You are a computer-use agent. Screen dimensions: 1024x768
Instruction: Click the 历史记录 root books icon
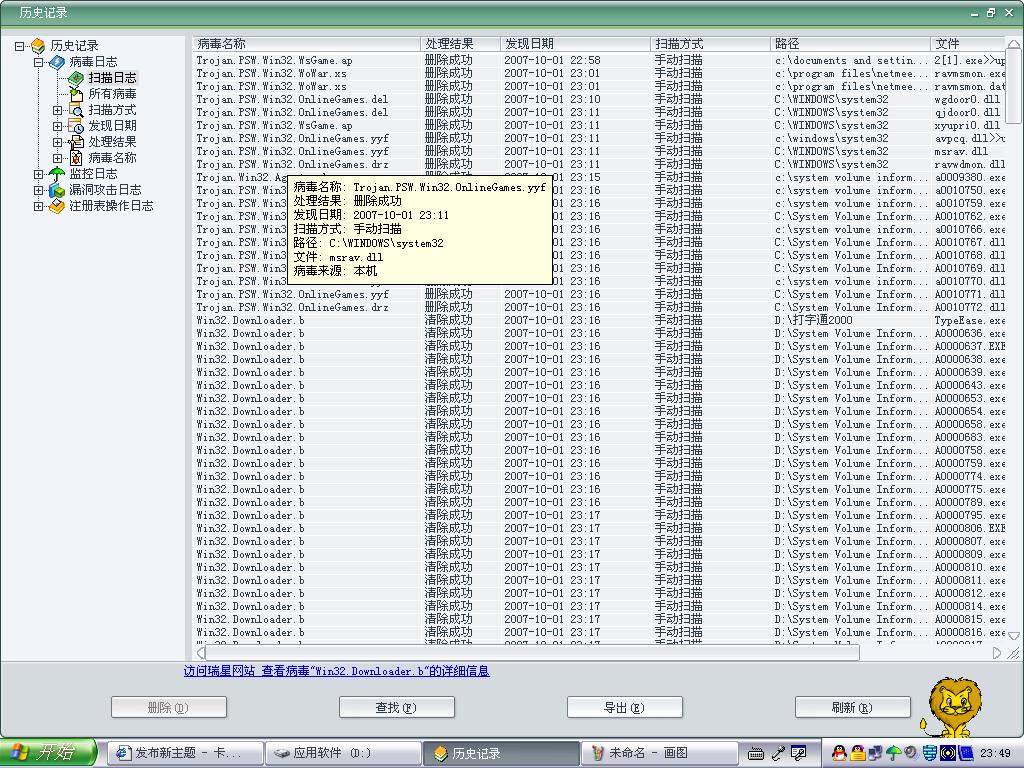(x=39, y=46)
